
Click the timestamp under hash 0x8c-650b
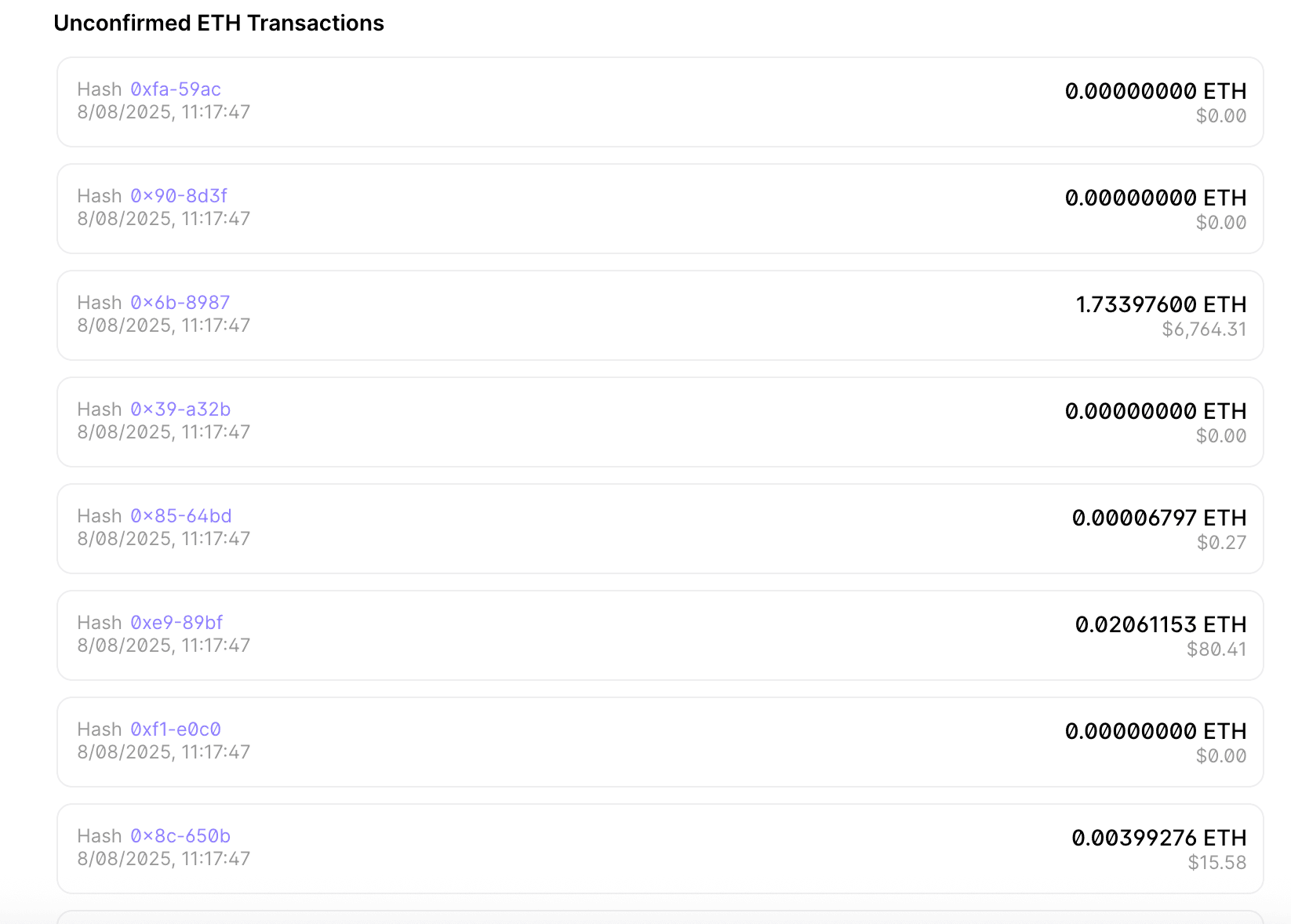click(x=163, y=859)
